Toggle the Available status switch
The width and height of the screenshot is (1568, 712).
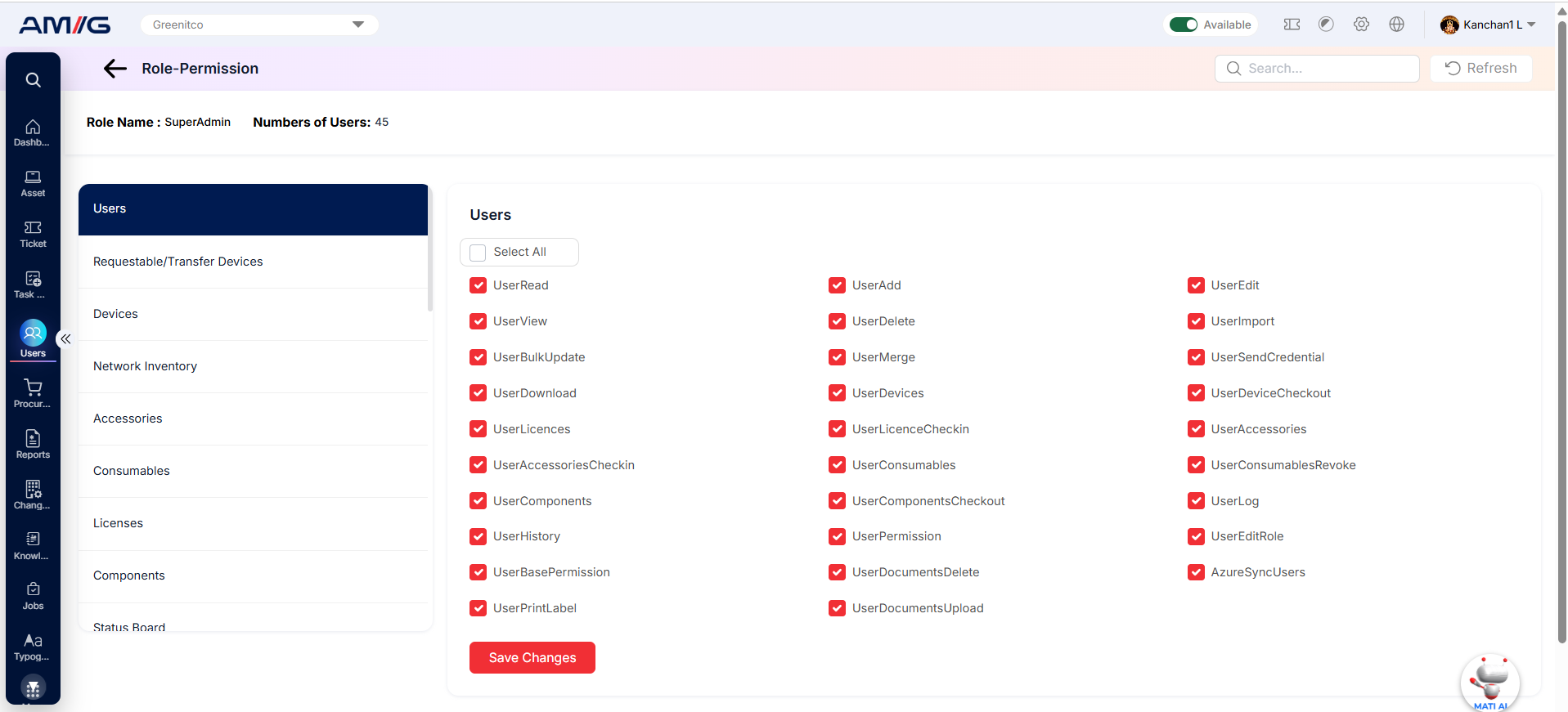tap(1184, 25)
